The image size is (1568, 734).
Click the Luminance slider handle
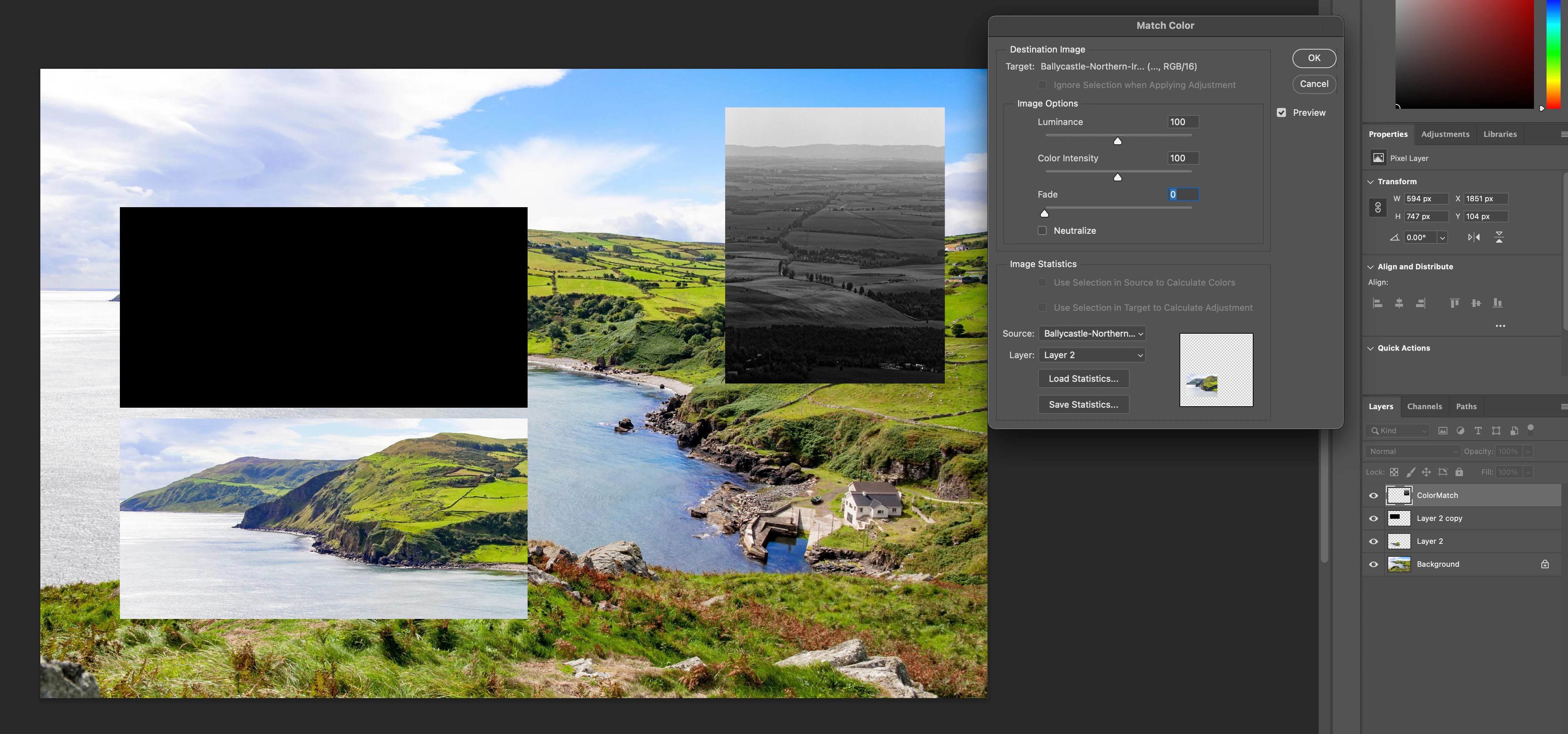[1117, 141]
